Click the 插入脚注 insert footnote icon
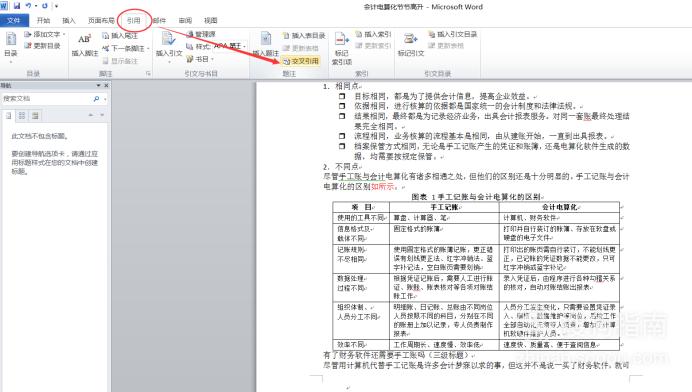This screenshot has height=392, width=692. point(85,39)
